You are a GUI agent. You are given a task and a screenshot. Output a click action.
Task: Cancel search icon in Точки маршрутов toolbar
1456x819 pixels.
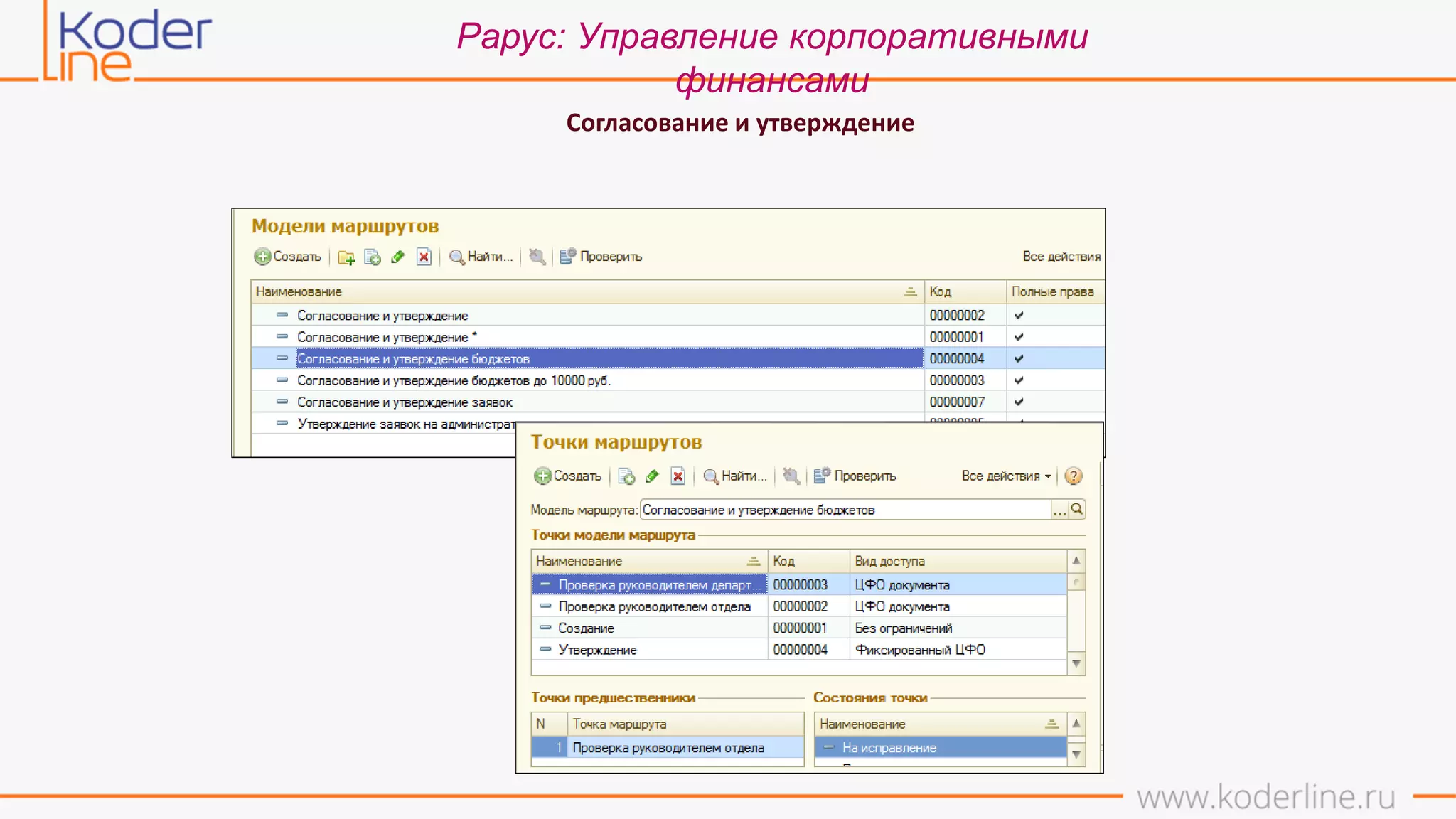[x=791, y=476]
